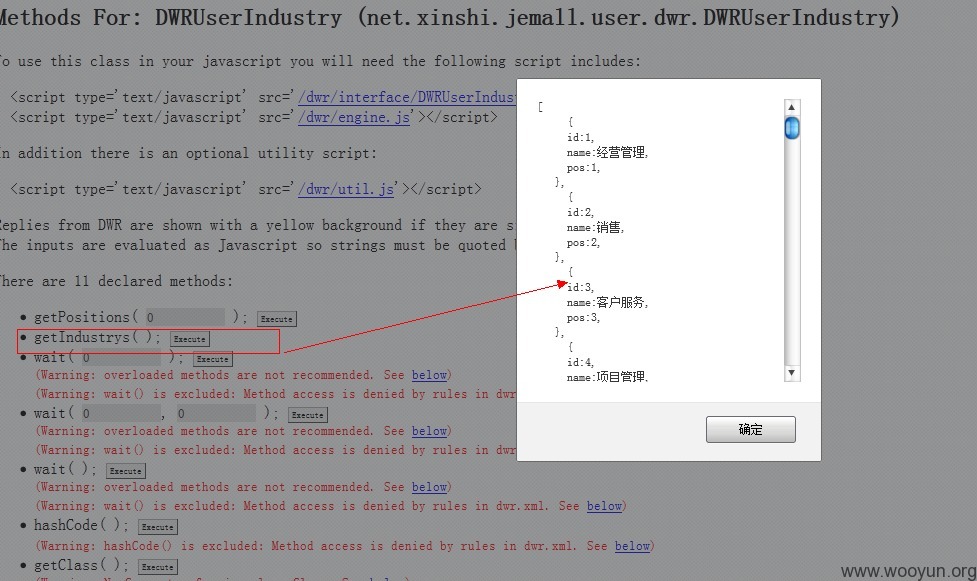Click the dialog scrollbar thumb
This screenshot has width=977, height=581.
click(791, 128)
